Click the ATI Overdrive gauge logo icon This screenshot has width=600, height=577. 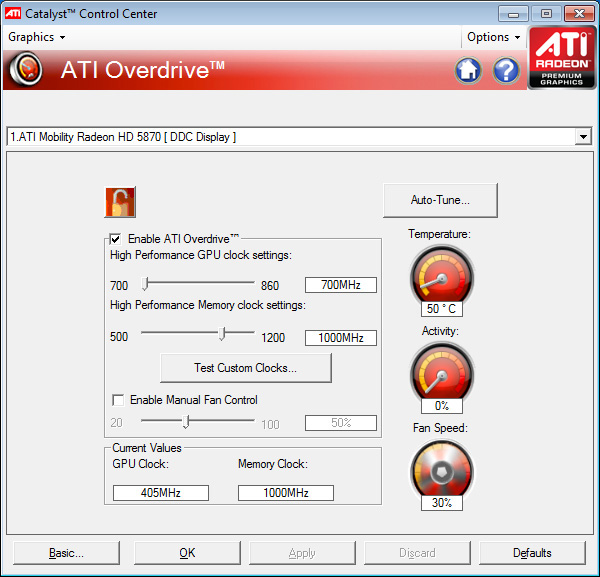coord(26,69)
